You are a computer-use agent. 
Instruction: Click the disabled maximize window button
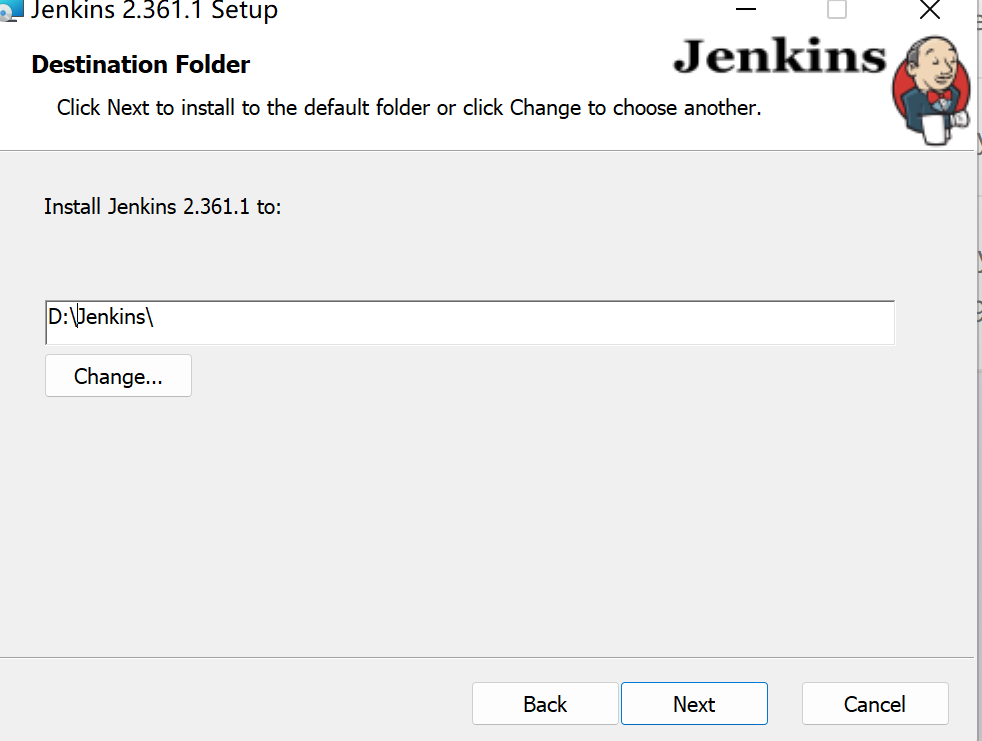pos(837,9)
